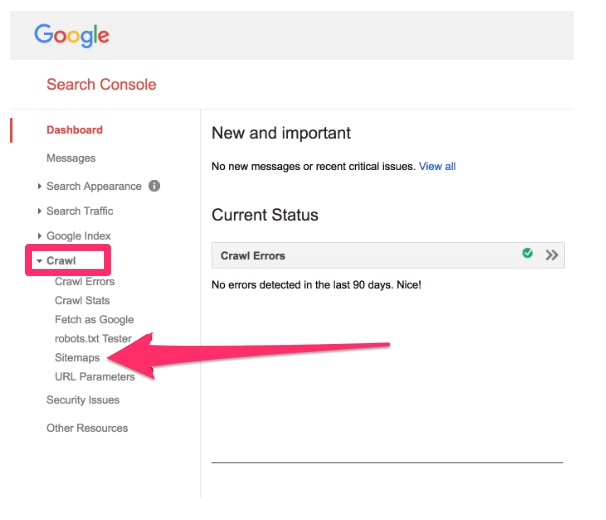Click the No new messages text

coord(313,167)
